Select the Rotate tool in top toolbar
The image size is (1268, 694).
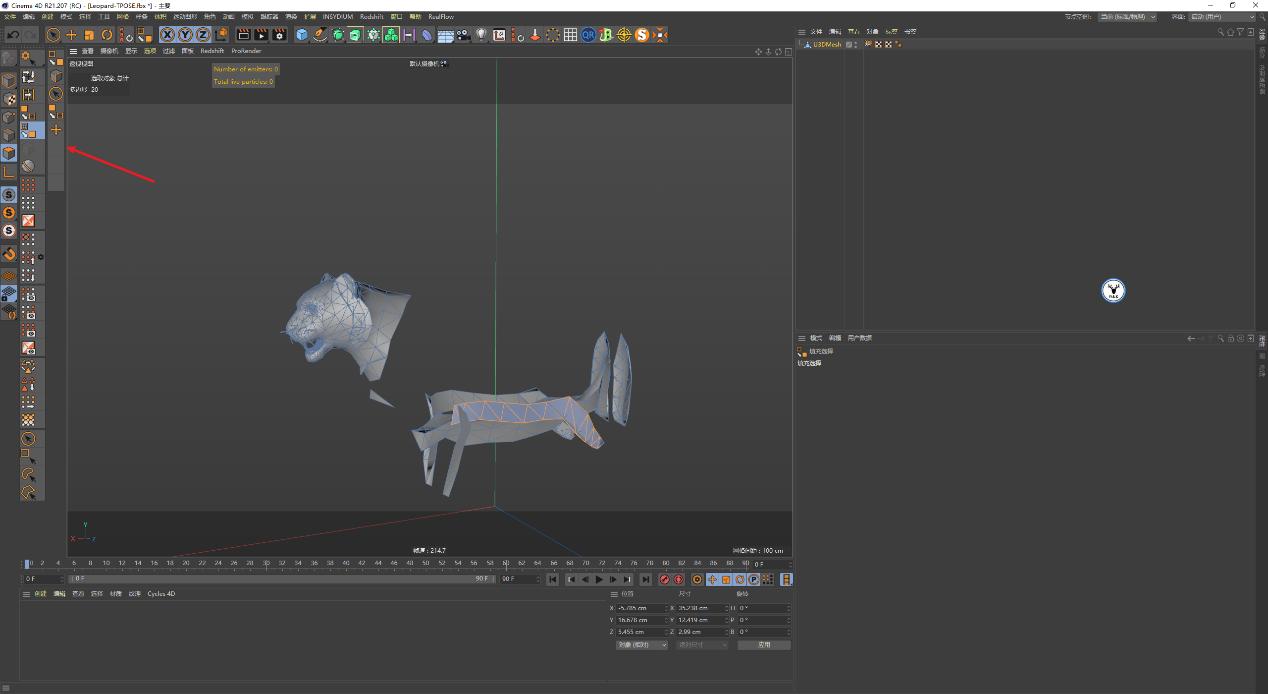point(106,35)
